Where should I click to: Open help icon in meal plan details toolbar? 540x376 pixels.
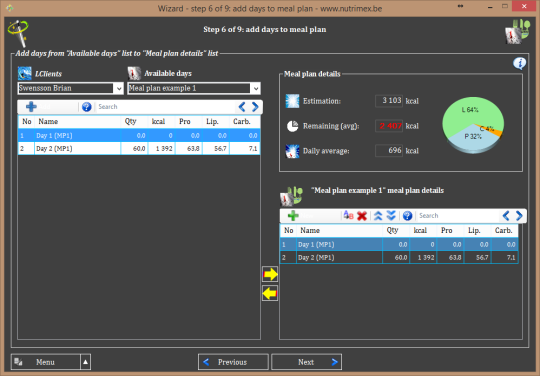click(407, 216)
